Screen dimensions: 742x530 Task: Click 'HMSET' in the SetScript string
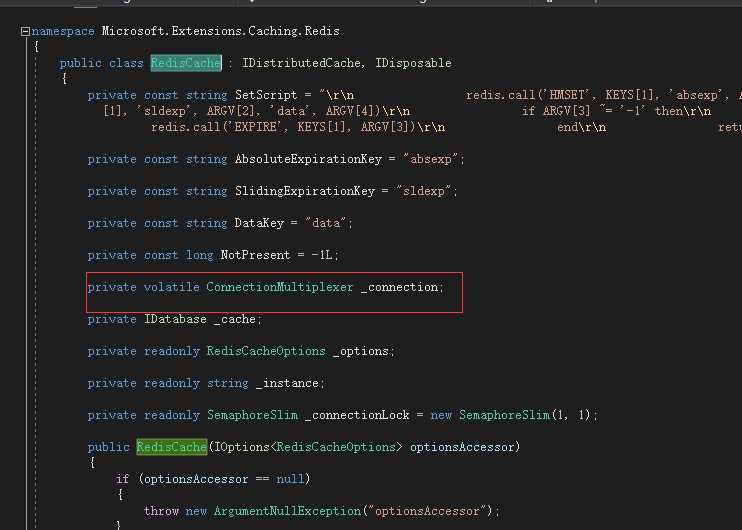click(567, 95)
